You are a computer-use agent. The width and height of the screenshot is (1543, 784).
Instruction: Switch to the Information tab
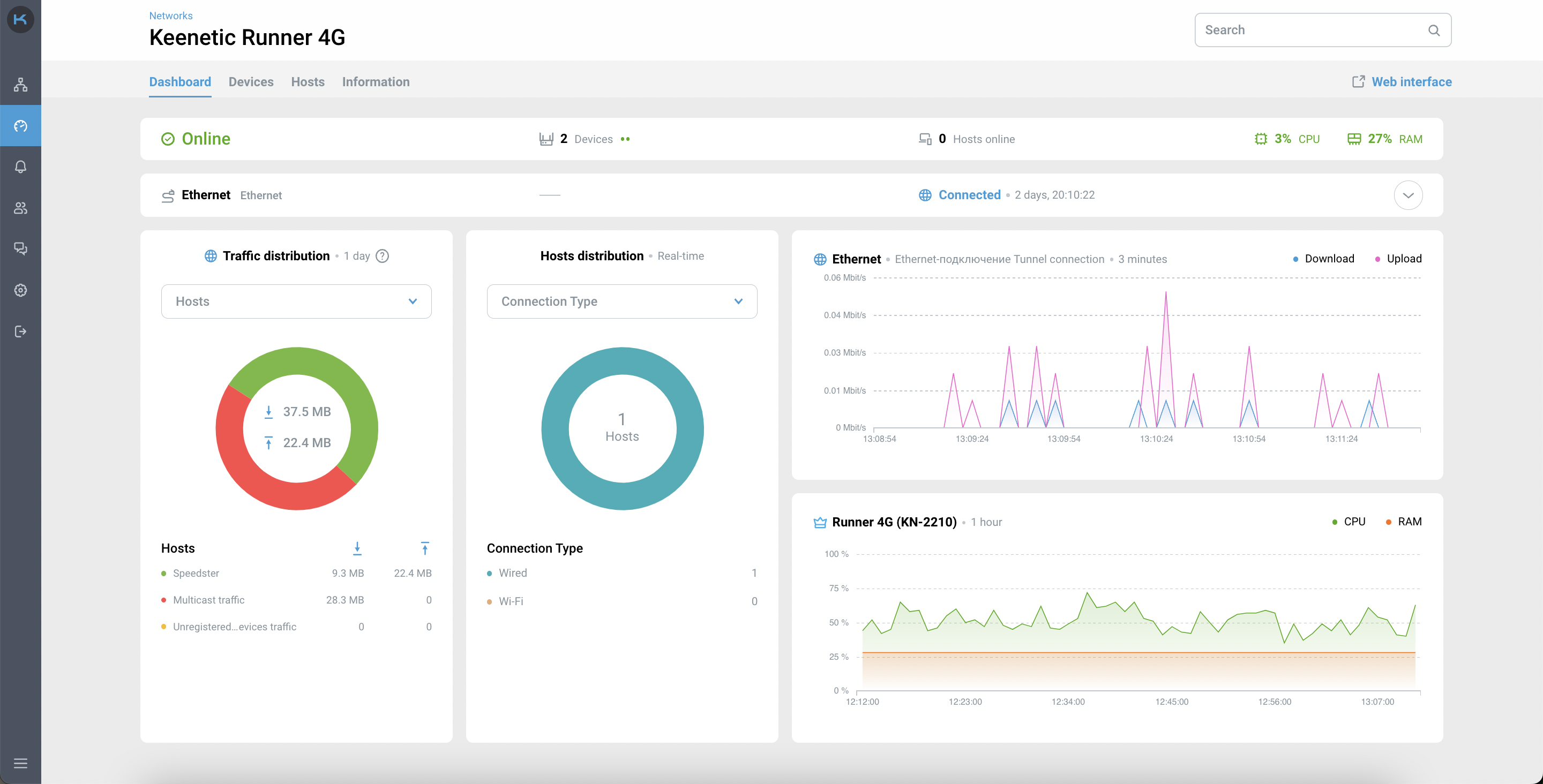[x=376, y=81]
